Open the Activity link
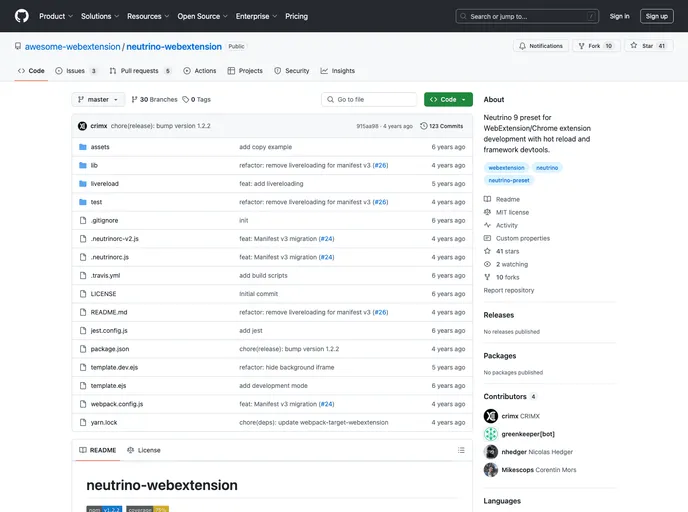 coord(501,226)
